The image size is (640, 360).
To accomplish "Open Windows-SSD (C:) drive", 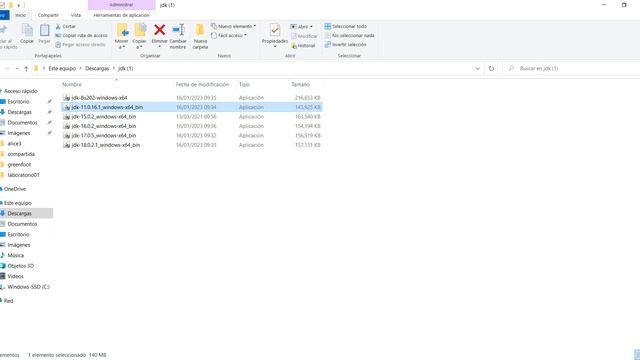I will click(28, 287).
